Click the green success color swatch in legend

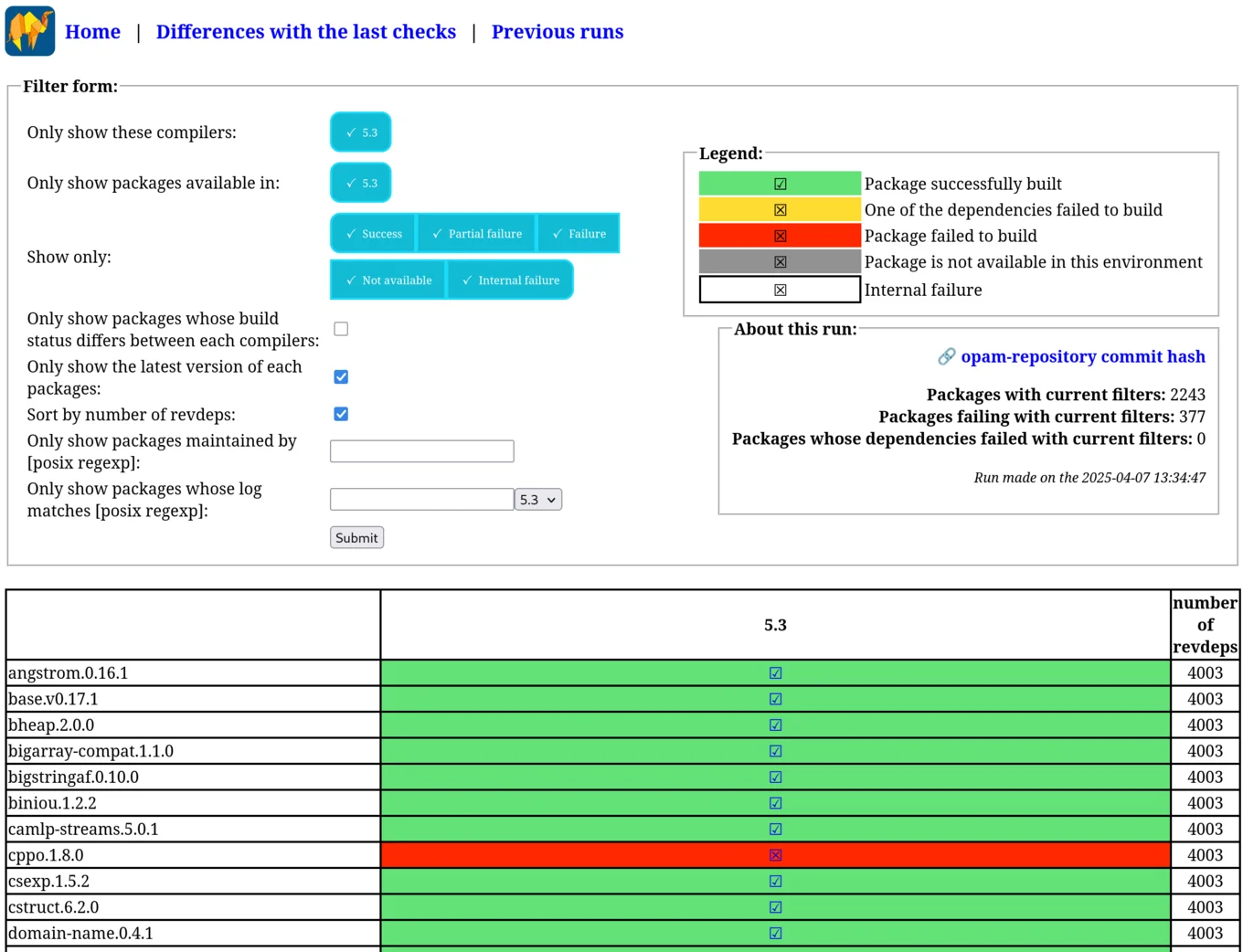pos(779,183)
